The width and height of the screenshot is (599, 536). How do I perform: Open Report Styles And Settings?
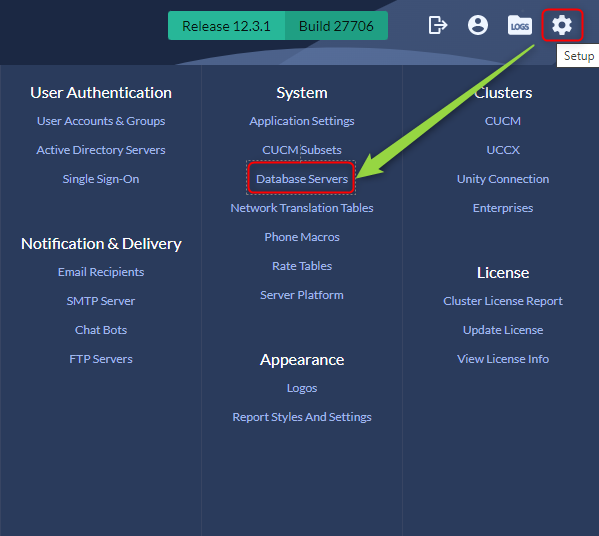(302, 417)
